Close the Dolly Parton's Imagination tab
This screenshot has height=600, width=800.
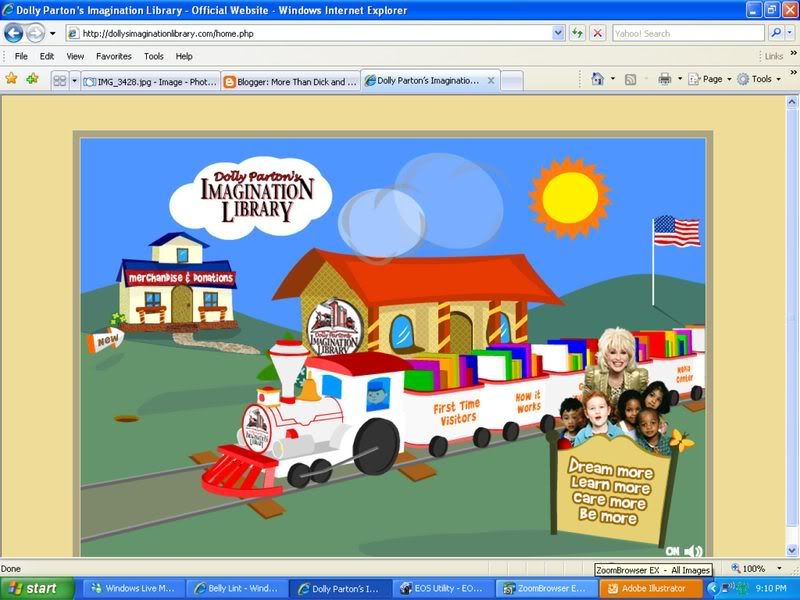(x=491, y=81)
